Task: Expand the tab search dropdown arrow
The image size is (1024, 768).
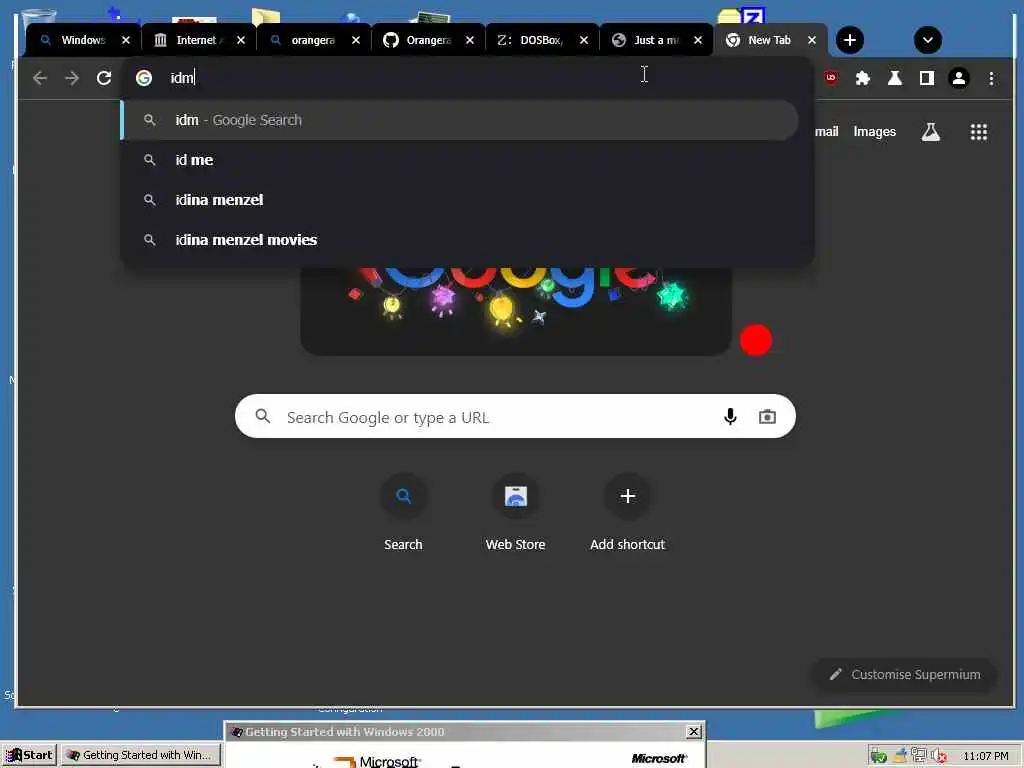Action: [927, 40]
